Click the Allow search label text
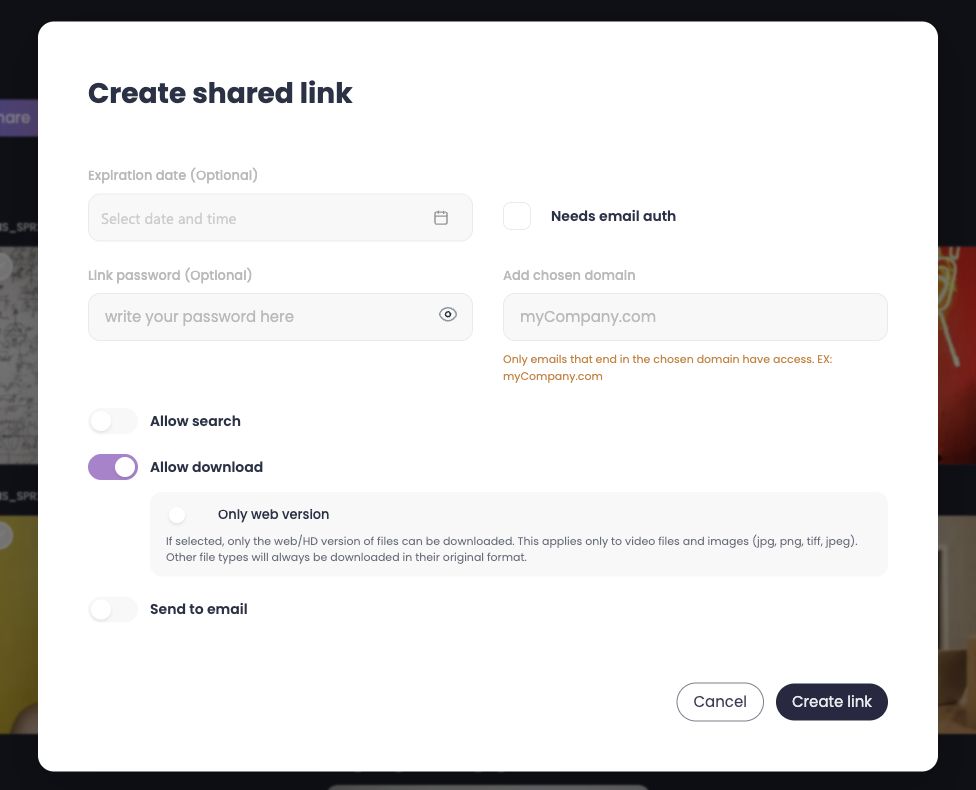 pyautogui.click(x=195, y=421)
